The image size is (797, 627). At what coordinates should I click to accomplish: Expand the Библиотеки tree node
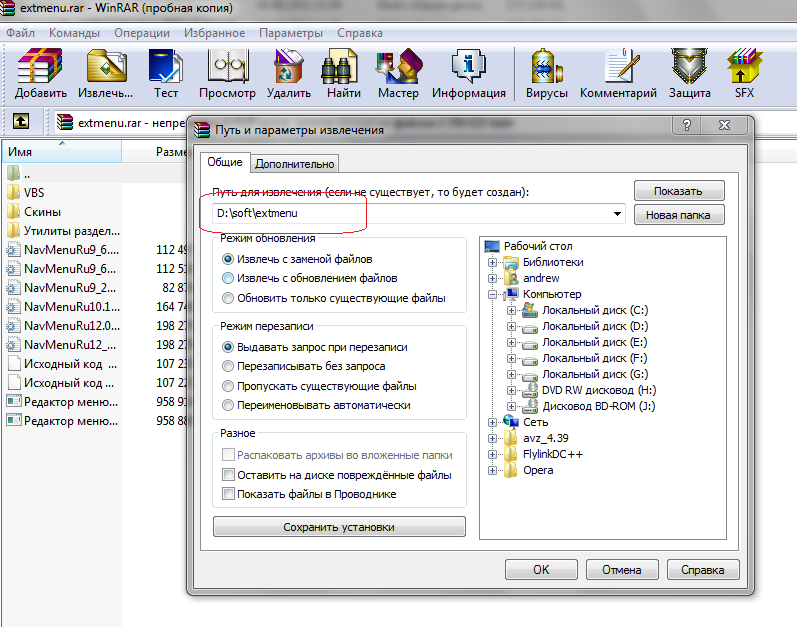click(492, 263)
